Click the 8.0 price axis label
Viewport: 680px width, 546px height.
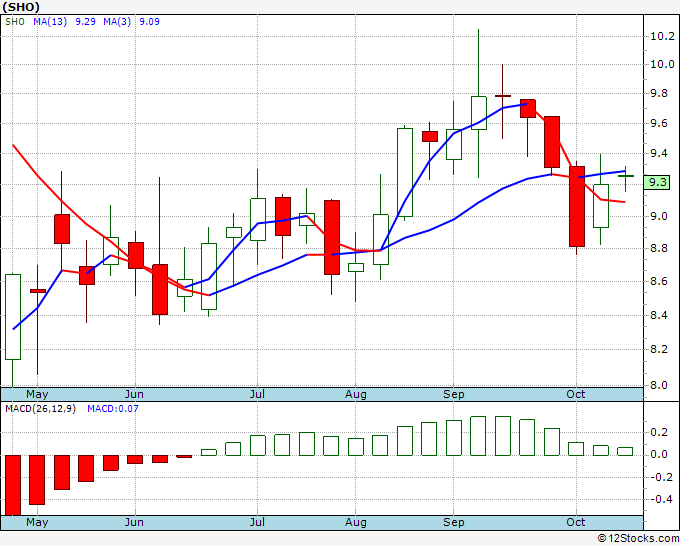coord(659,385)
